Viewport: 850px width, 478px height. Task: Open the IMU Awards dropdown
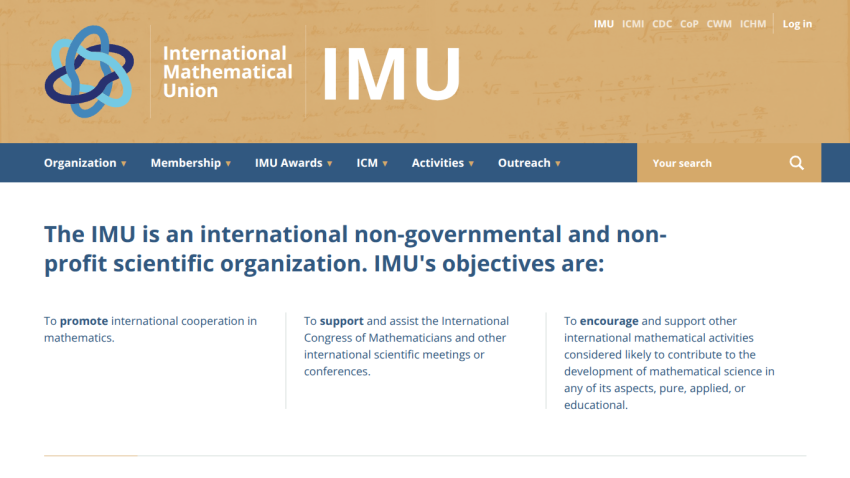pos(294,163)
